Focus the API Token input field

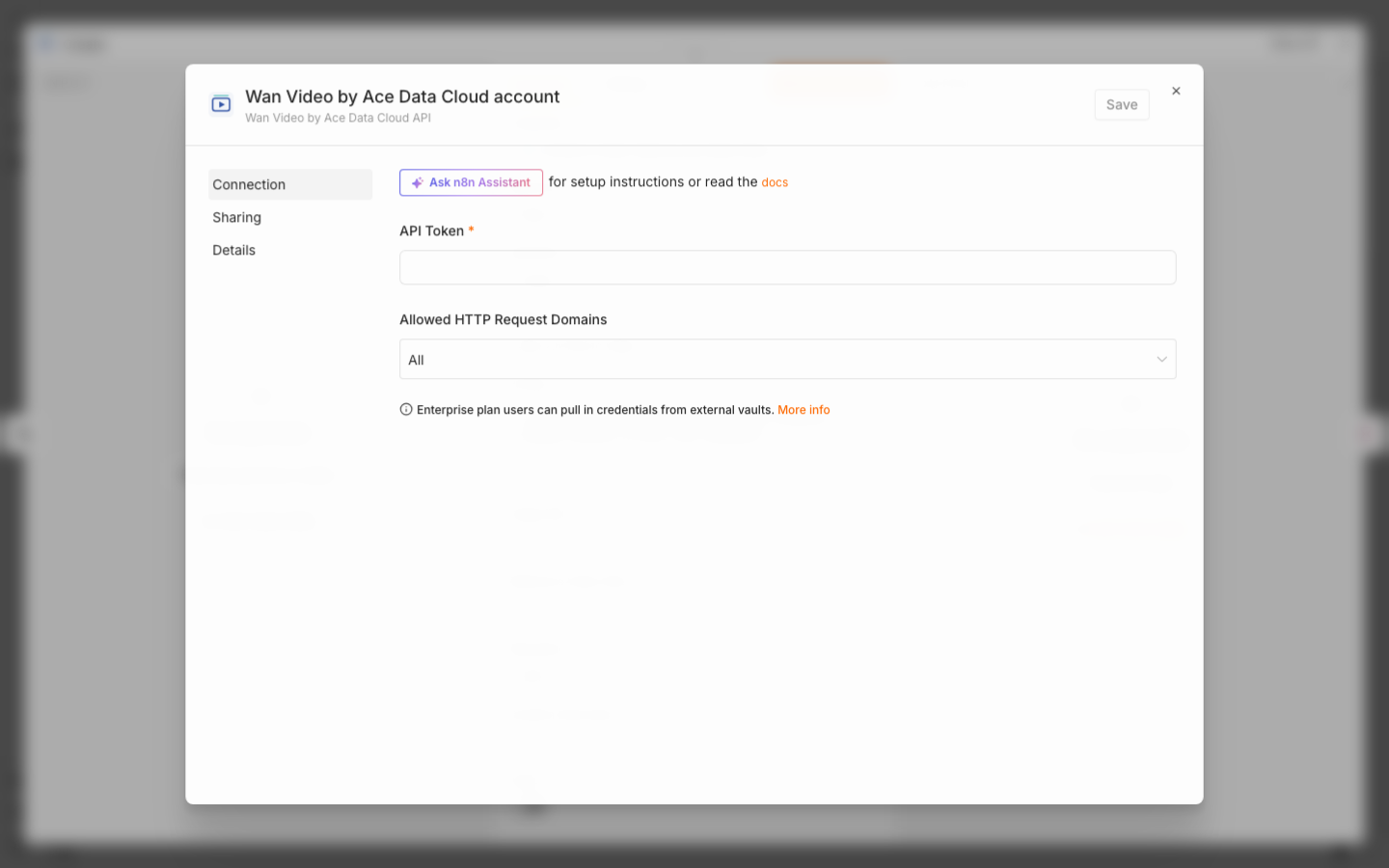(x=787, y=267)
